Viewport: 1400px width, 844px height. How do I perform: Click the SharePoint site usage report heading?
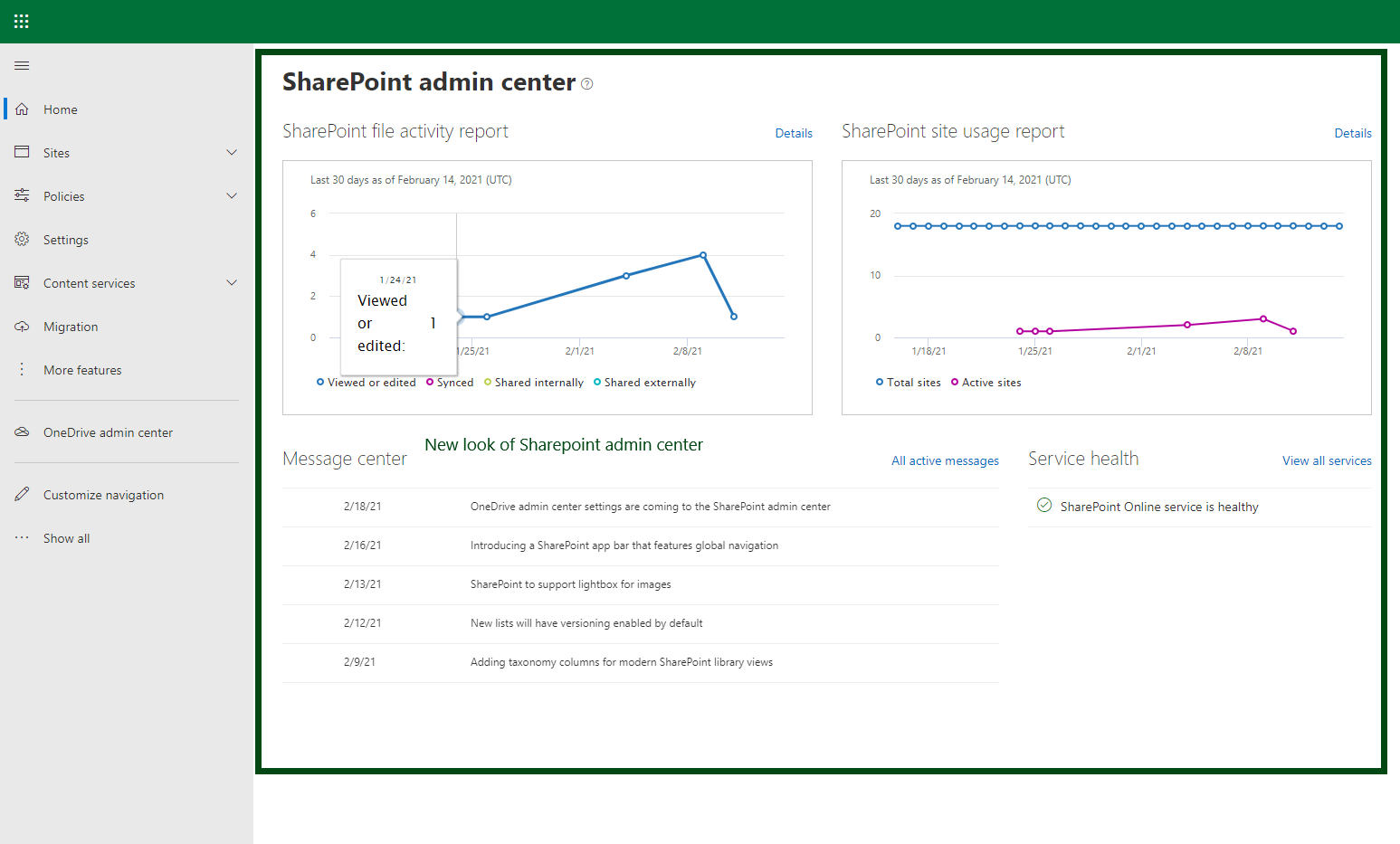[x=953, y=131]
